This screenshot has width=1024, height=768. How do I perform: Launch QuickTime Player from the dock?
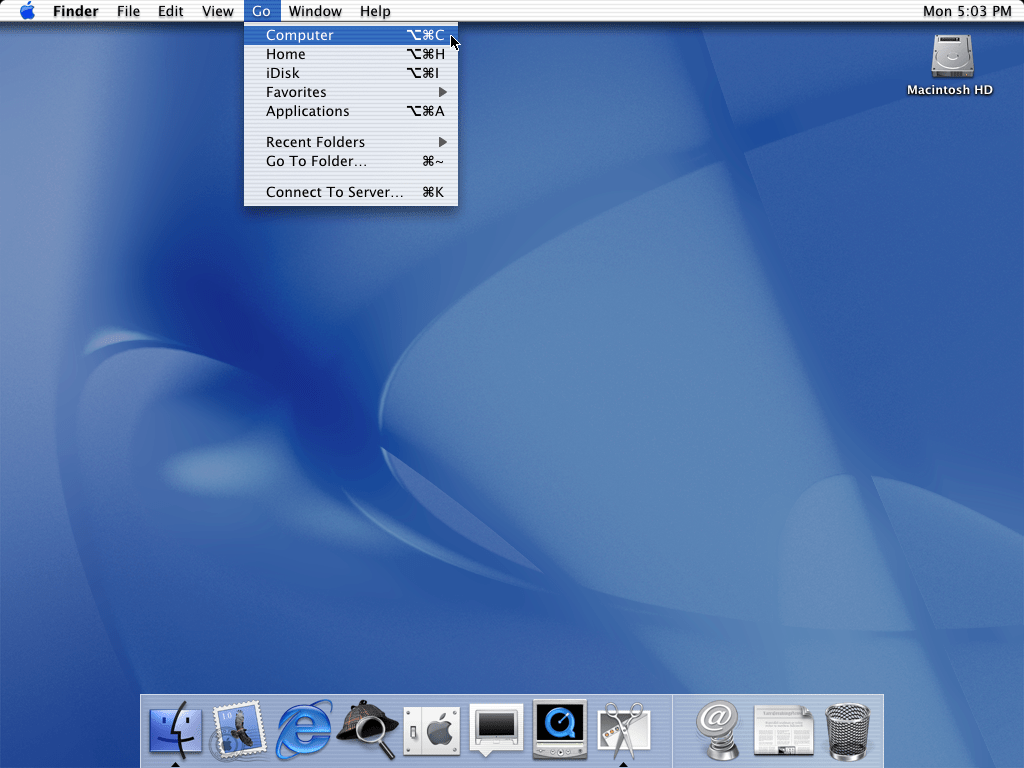click(560, 731)
